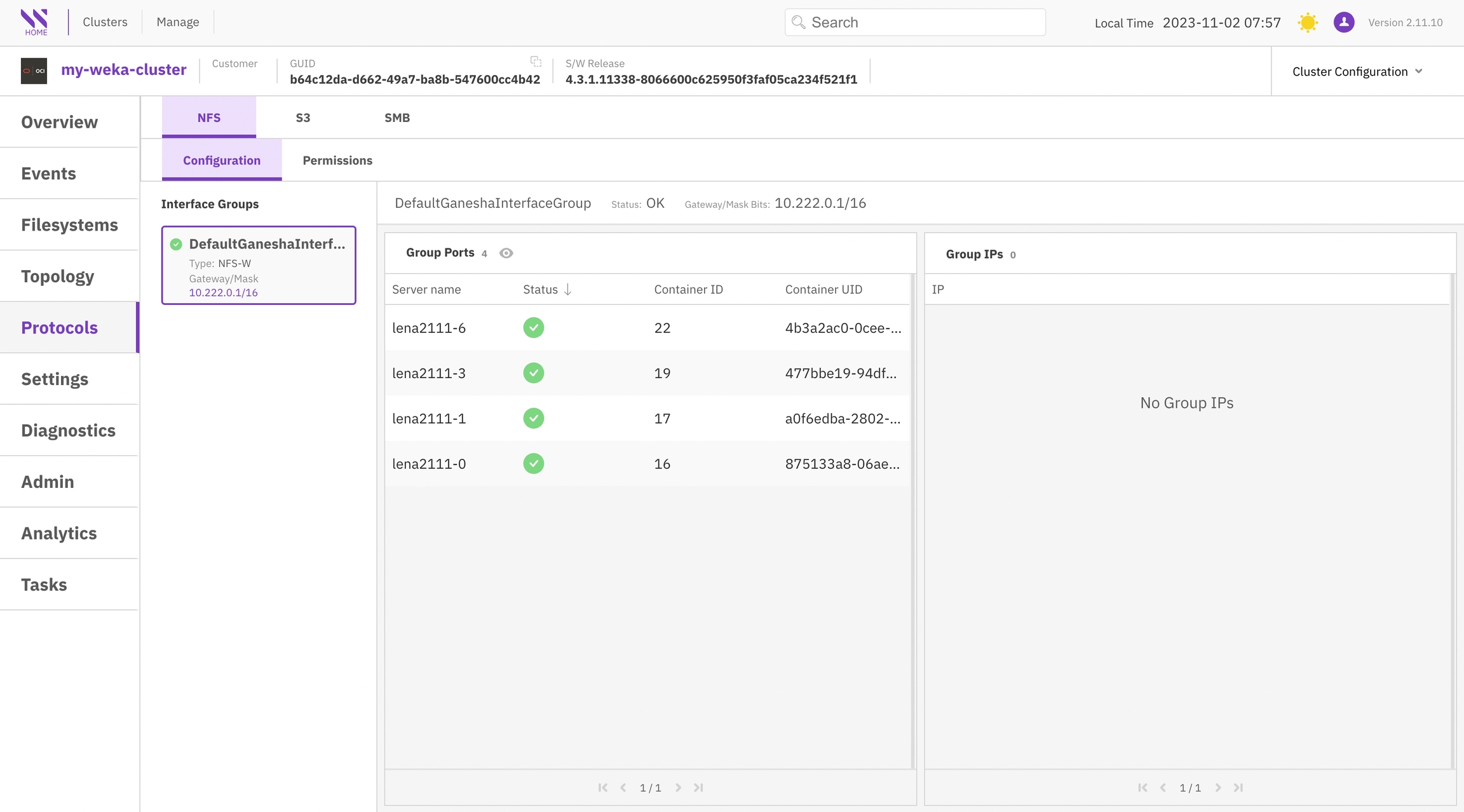Open the user profile avatar icon

tap(1343, 23)
